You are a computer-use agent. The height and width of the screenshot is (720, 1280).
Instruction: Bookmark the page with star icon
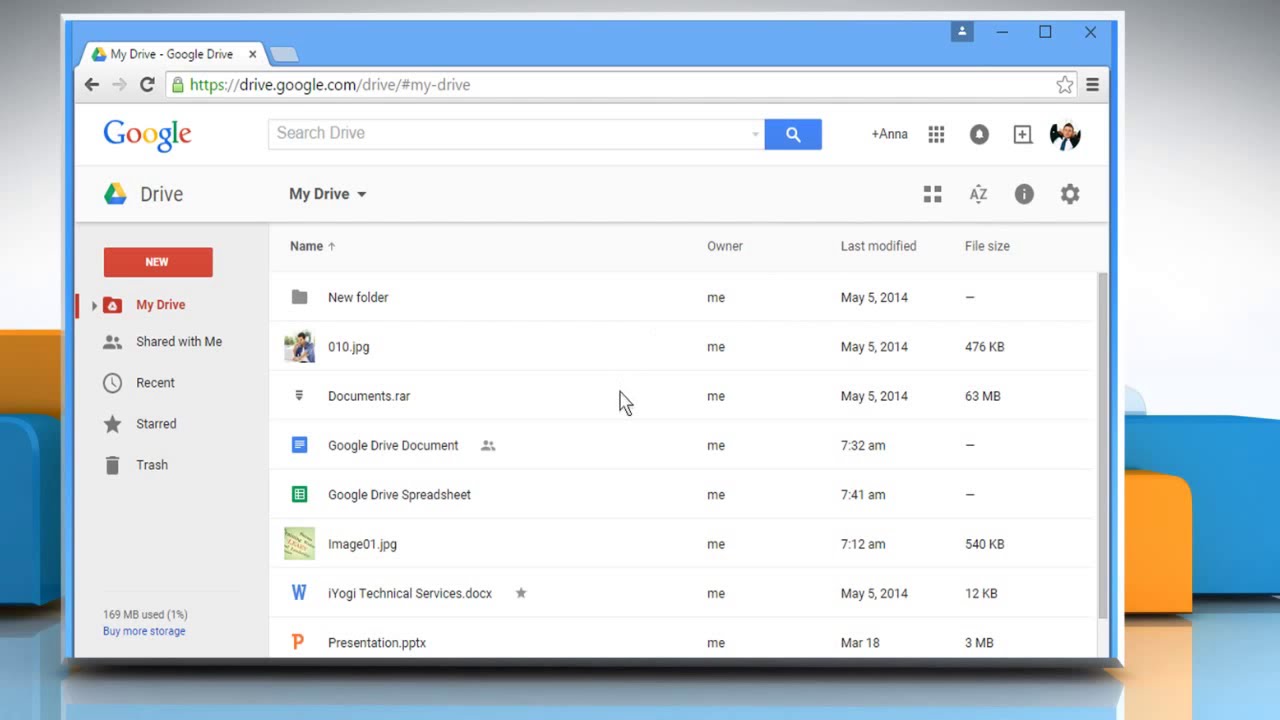(x=1065, y=85)
